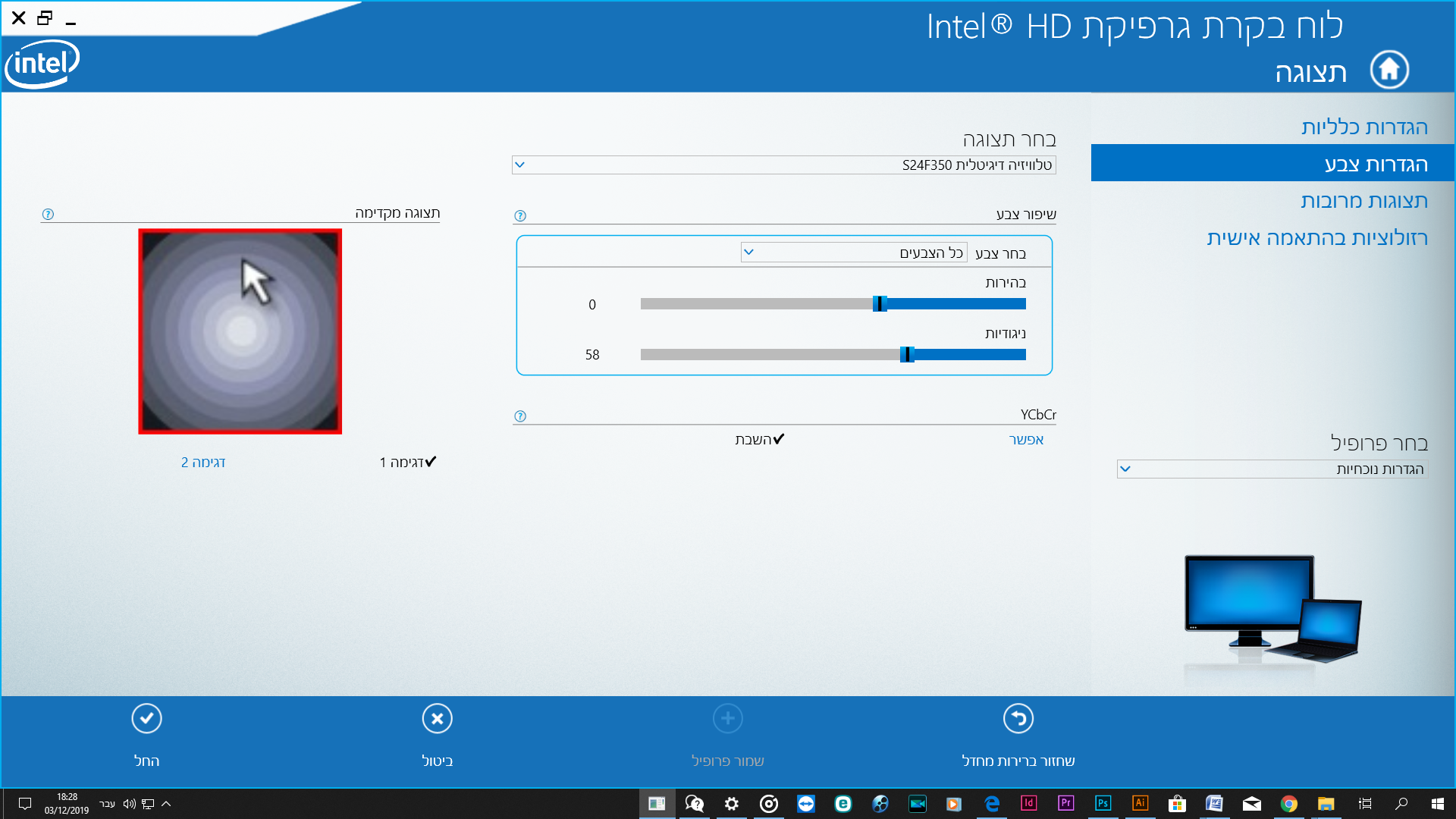Click the contrast slider handle
The image size is (1456, 819).
907,354
